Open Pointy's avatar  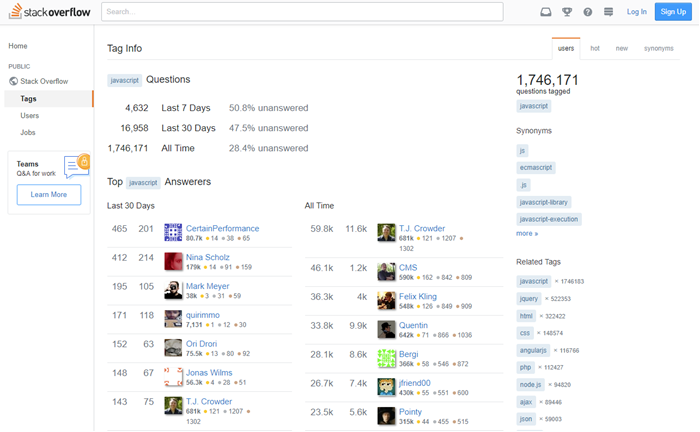click(386, 416)
